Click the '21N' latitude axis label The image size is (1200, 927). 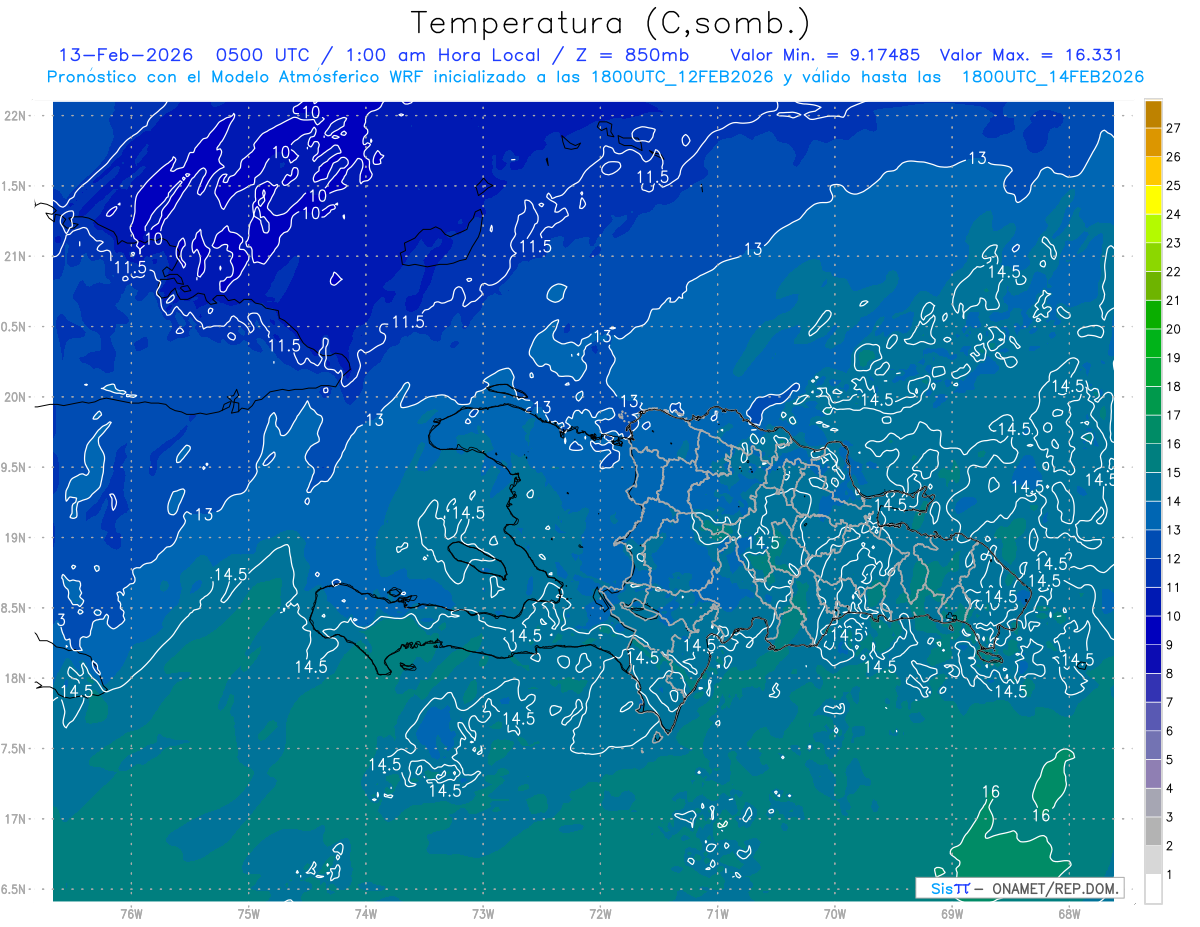(14, 256)
